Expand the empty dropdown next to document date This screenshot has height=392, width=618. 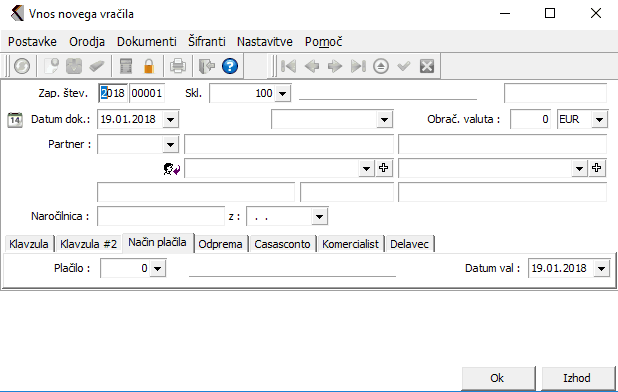pos(384,119)
